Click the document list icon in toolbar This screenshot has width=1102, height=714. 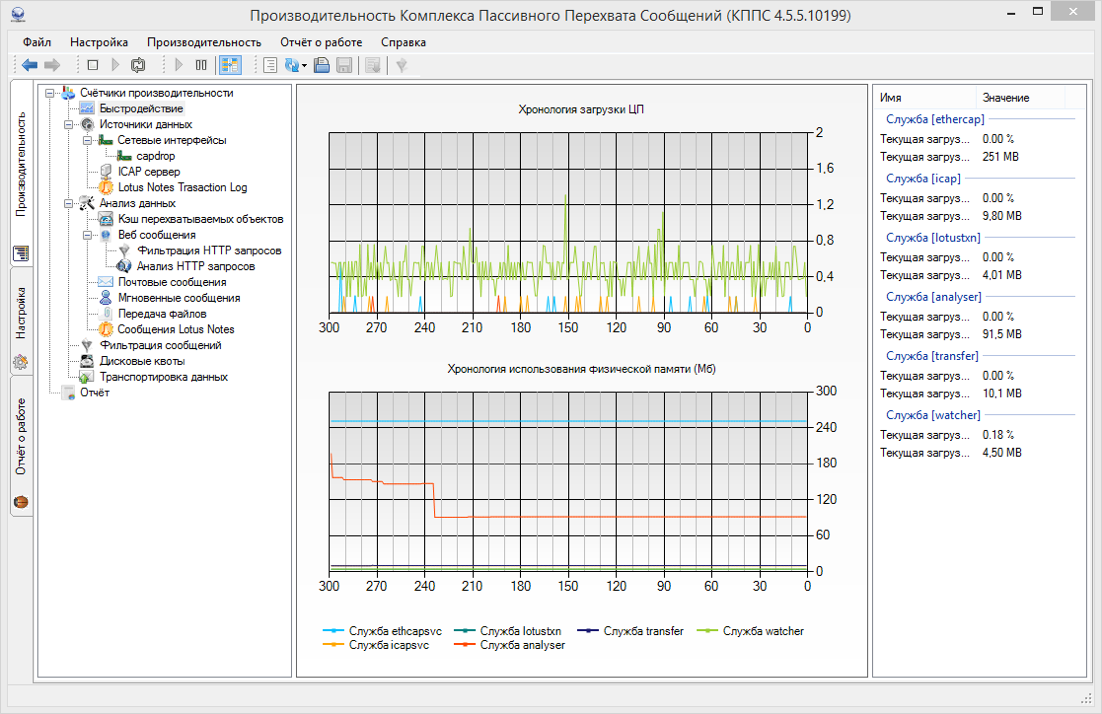click(x=269, y=65)
